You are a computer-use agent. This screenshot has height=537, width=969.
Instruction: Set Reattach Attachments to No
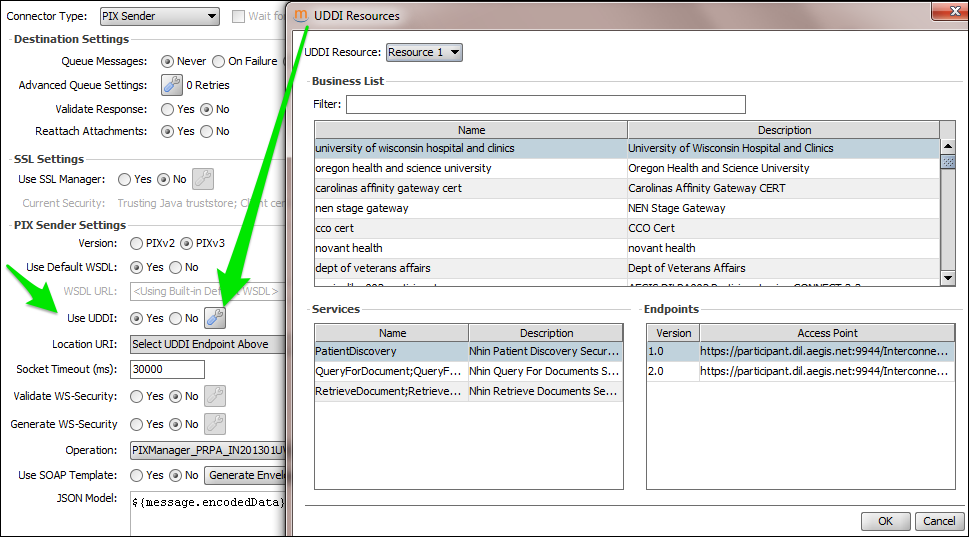point(206,131)
